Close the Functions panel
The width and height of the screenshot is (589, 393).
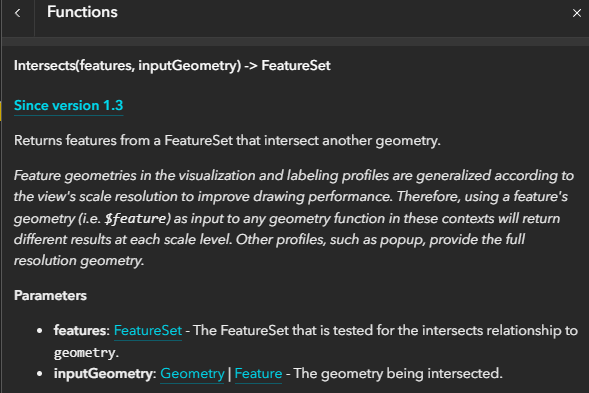(577, 14)
